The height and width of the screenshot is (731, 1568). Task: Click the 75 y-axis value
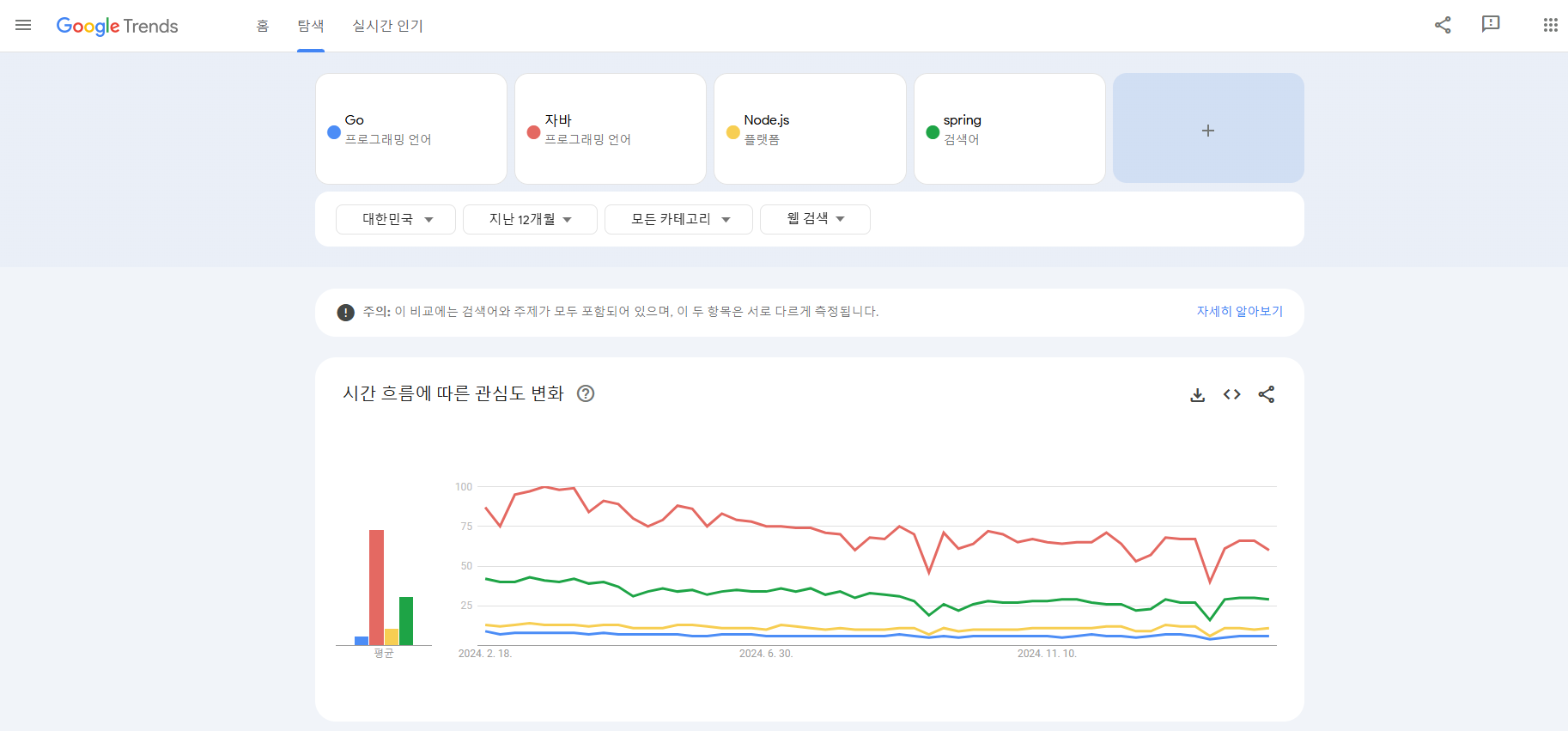click(466, 527)
